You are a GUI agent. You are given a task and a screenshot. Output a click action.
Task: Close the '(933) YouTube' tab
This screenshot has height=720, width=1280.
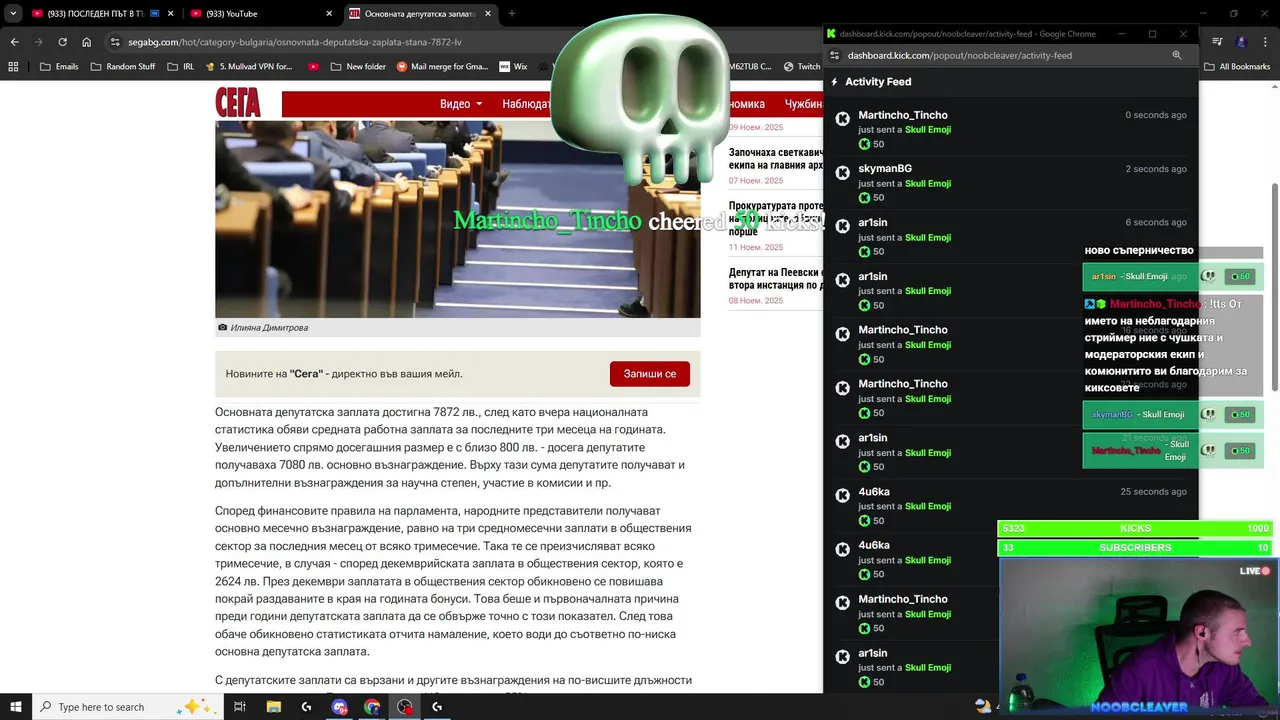pyautogui.click(x=329, y=14)
